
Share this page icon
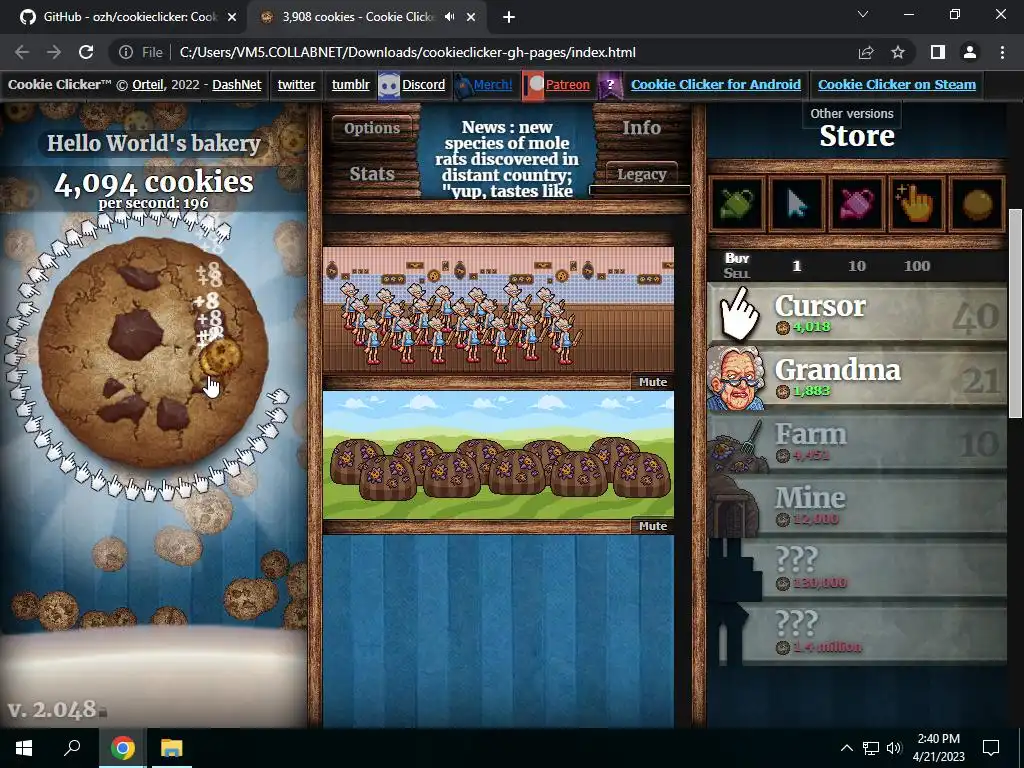click(866, 52)
